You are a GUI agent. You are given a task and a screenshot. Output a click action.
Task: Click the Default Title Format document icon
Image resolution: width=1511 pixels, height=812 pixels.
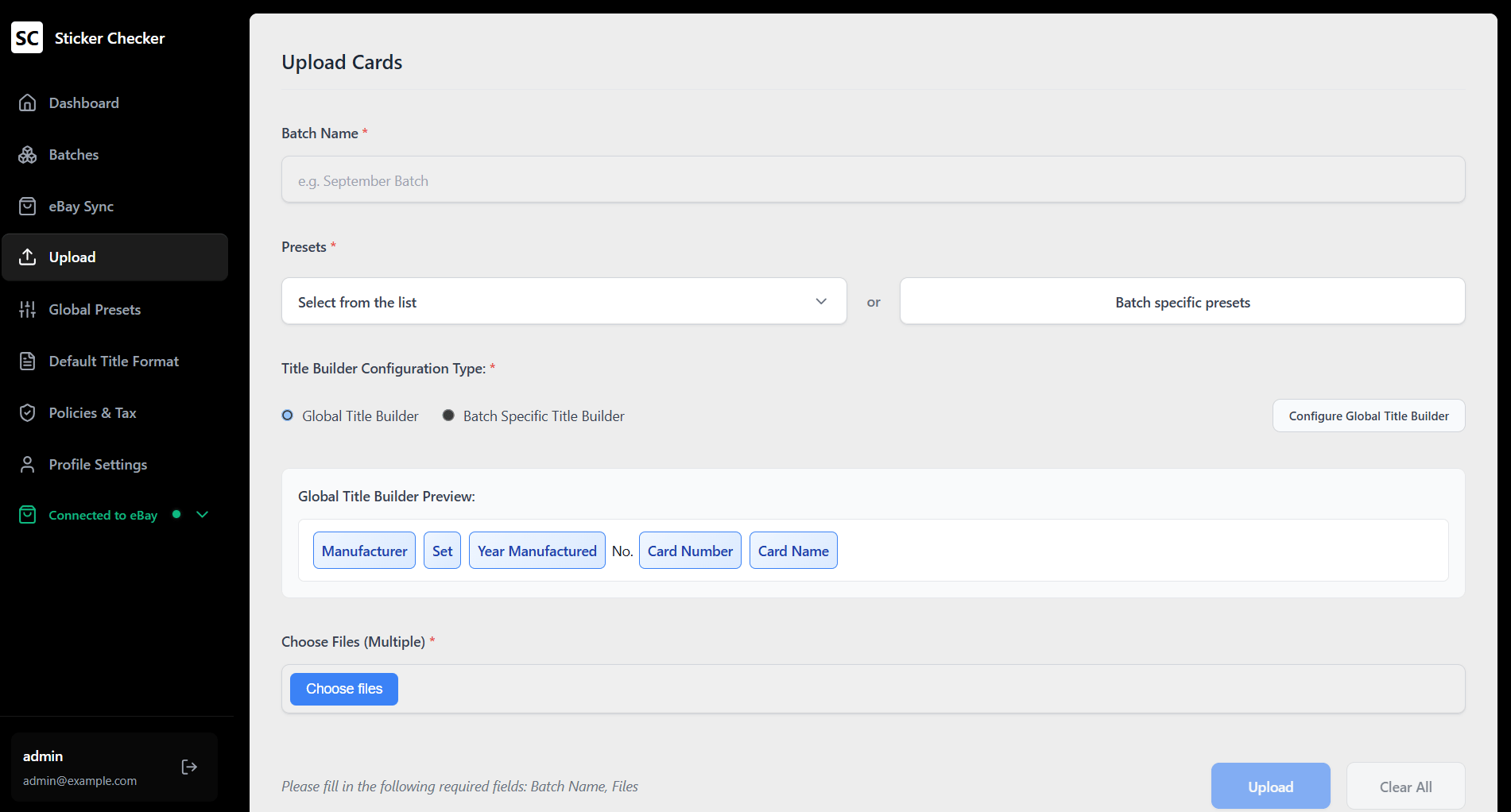click(x=28, y=361)
